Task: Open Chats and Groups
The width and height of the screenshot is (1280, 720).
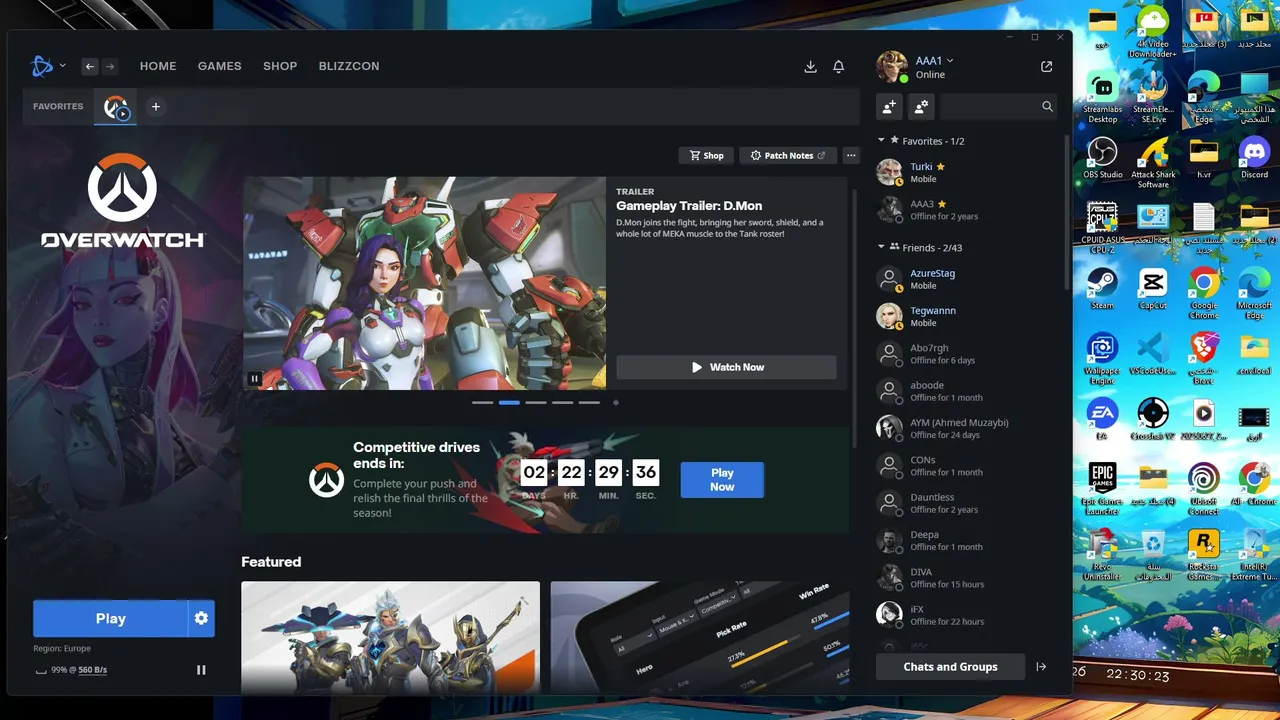Action: [x=950, y=667]
